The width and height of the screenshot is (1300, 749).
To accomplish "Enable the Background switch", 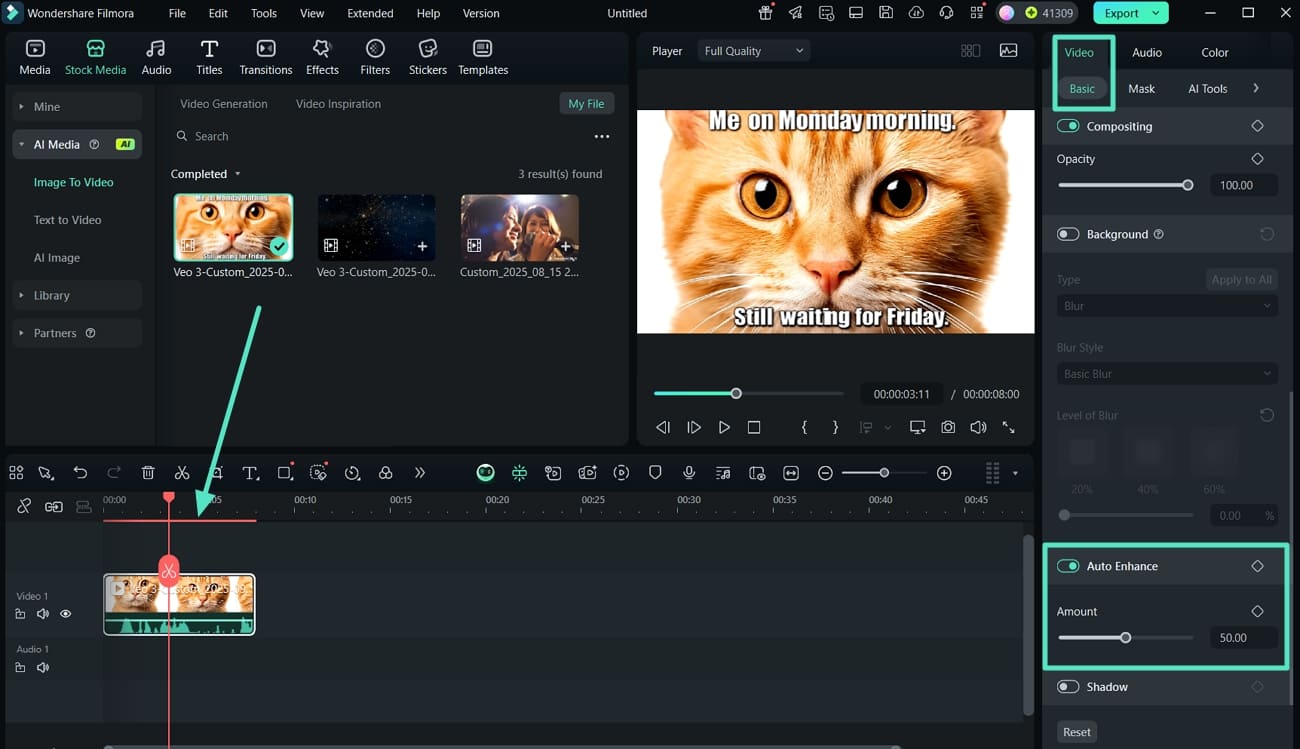I will pos(1068,234).
